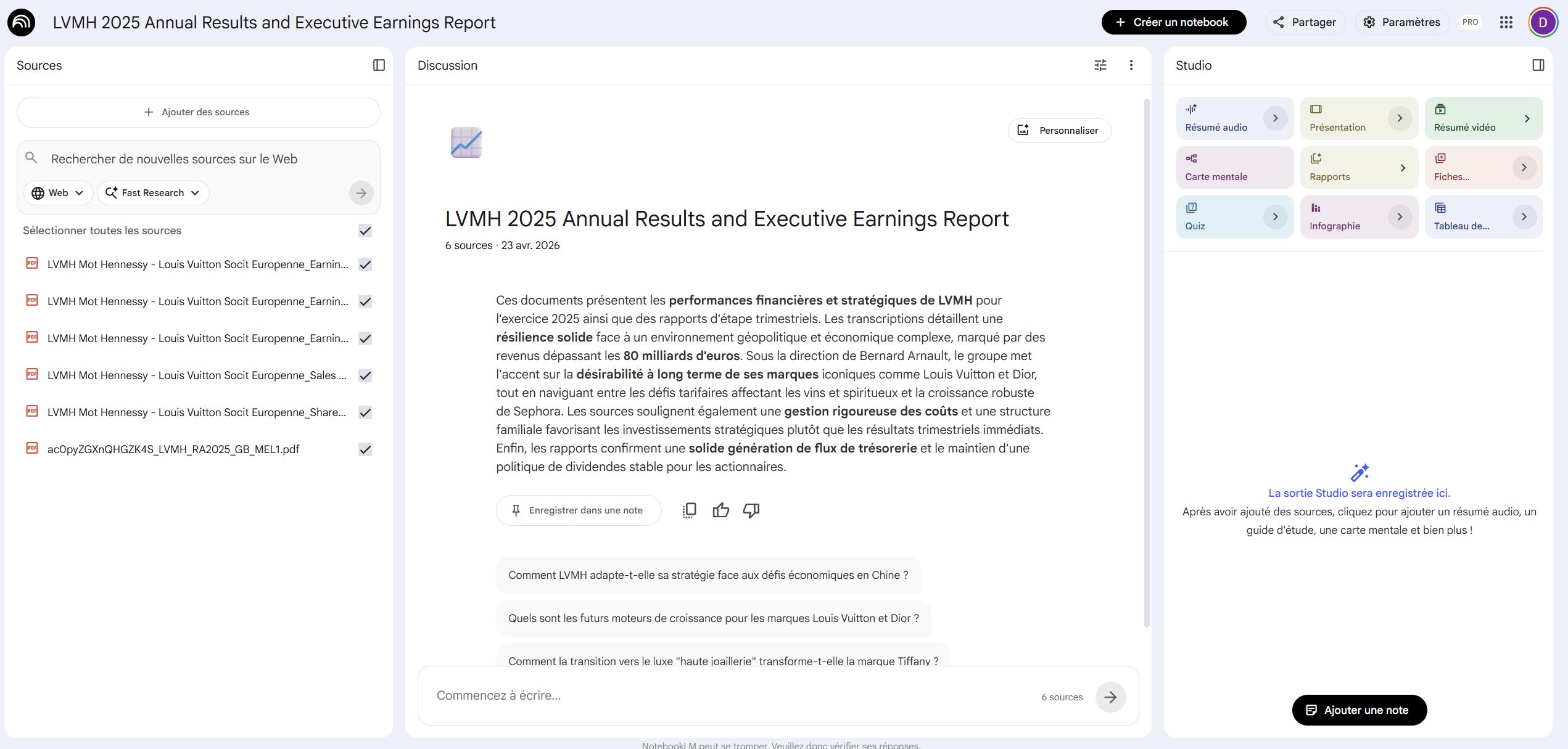The height and width of the screenshot is (749, 1568).
Task: Copy the summary text
Action: coord(689,510)
